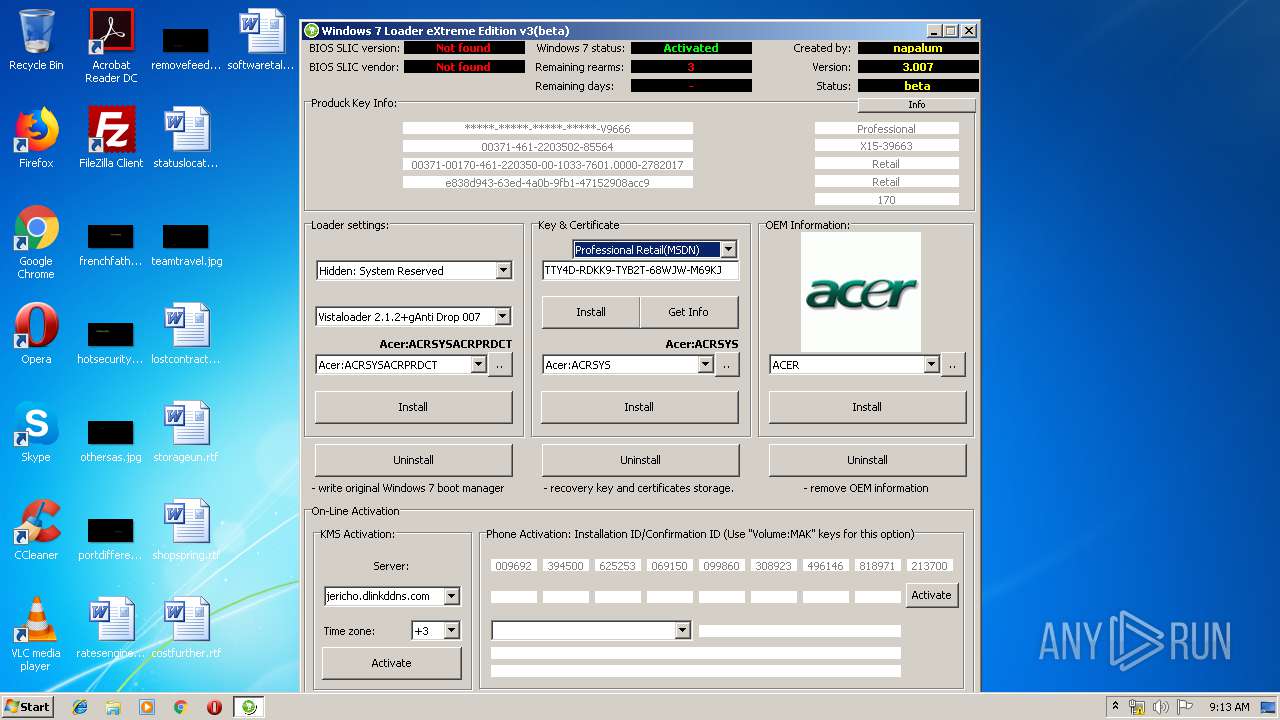Click the taskbar clock showing 9:13 AM
The image size is (1280, 720).
(x=1229, y=707)
